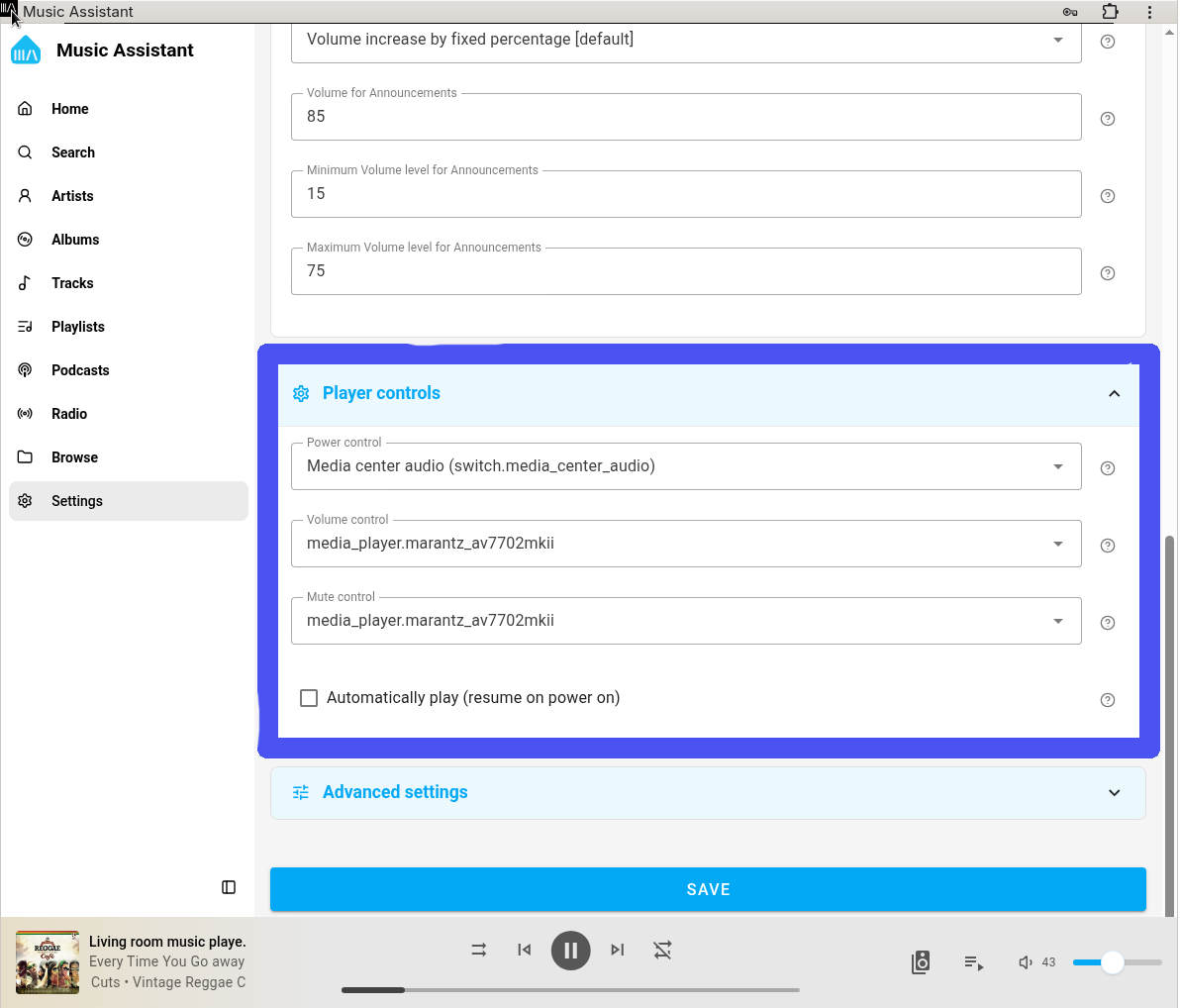This screenshot has width=1180, height=1008.
Task: Open Radio from the sidebar
Action: (69, 414)
